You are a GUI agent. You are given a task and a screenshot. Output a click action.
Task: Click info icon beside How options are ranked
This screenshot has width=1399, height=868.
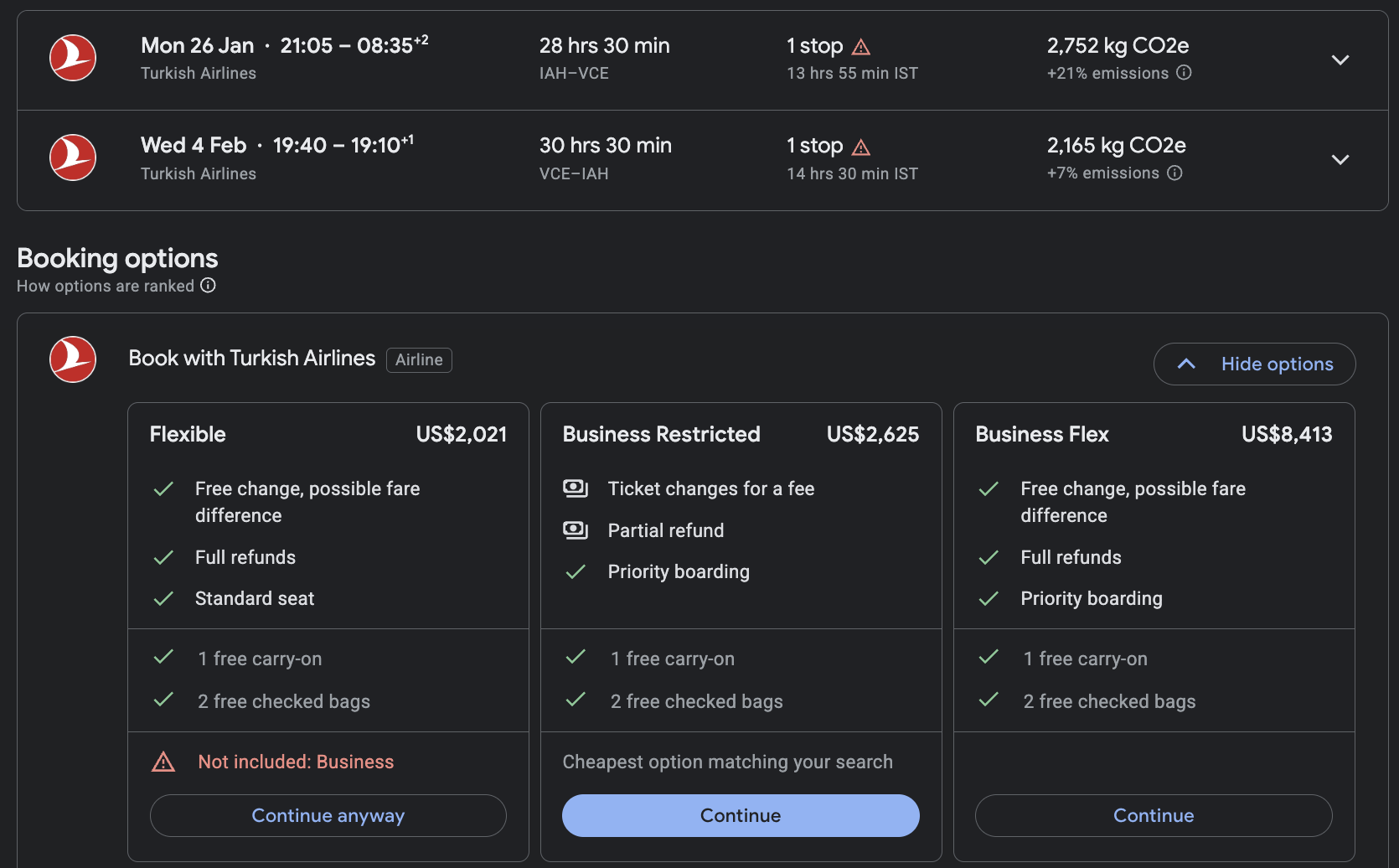tap(208, 286)
